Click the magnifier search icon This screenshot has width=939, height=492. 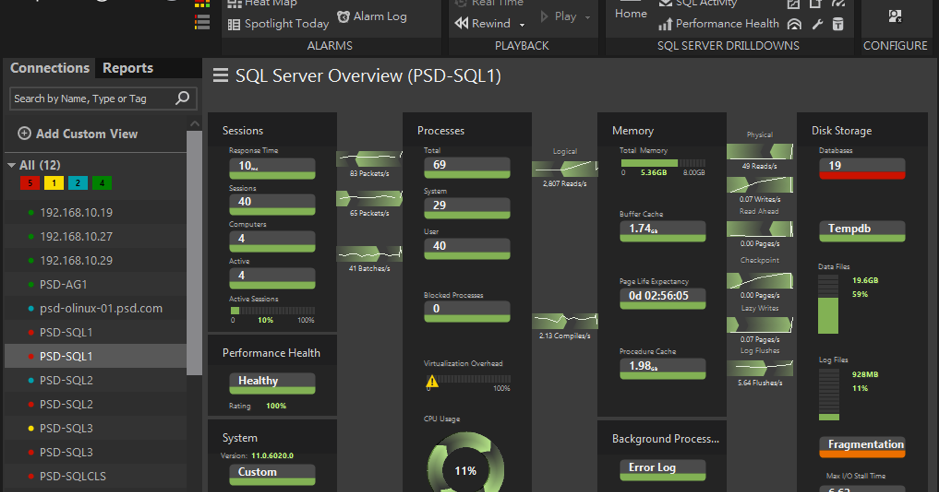[183, 98]
